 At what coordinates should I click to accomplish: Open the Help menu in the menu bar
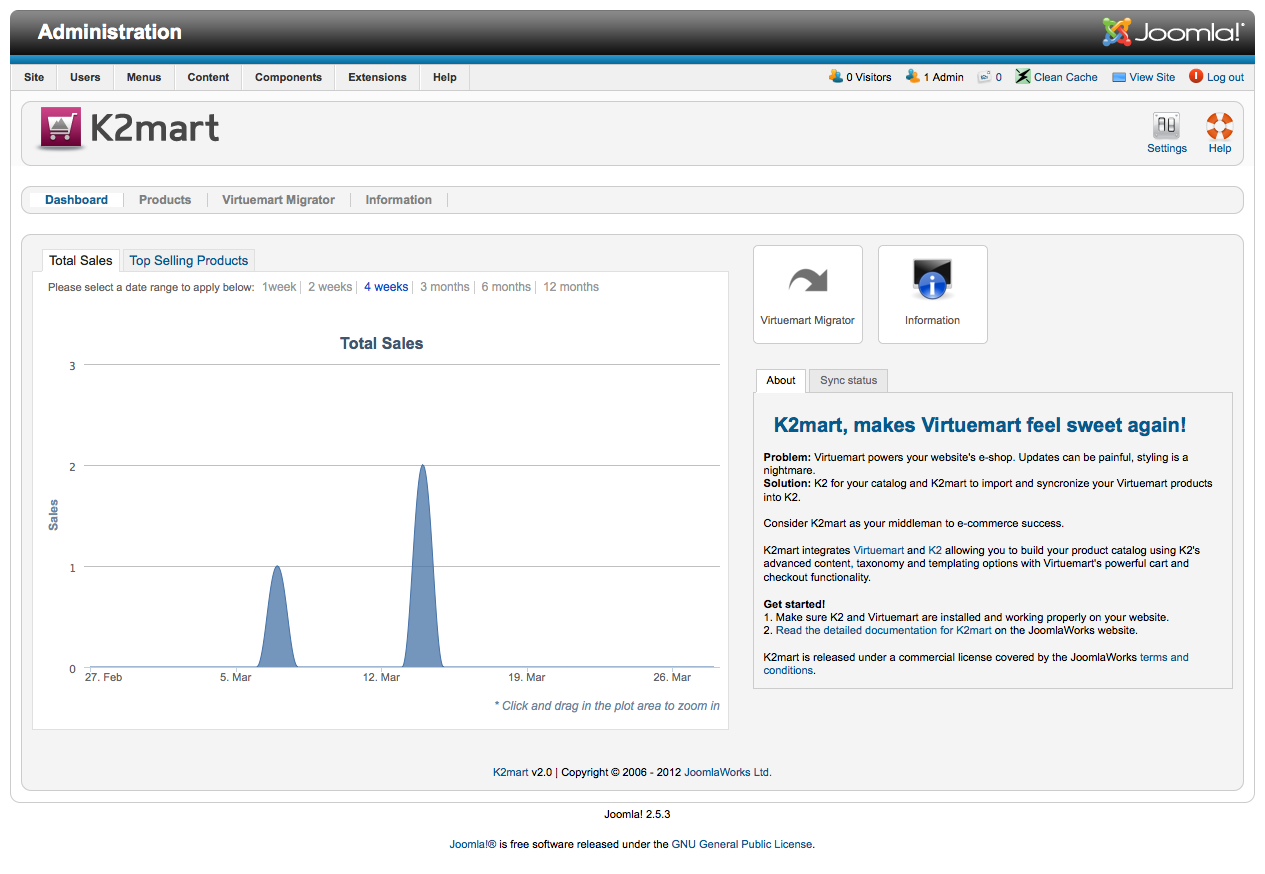tap(445, 77)
